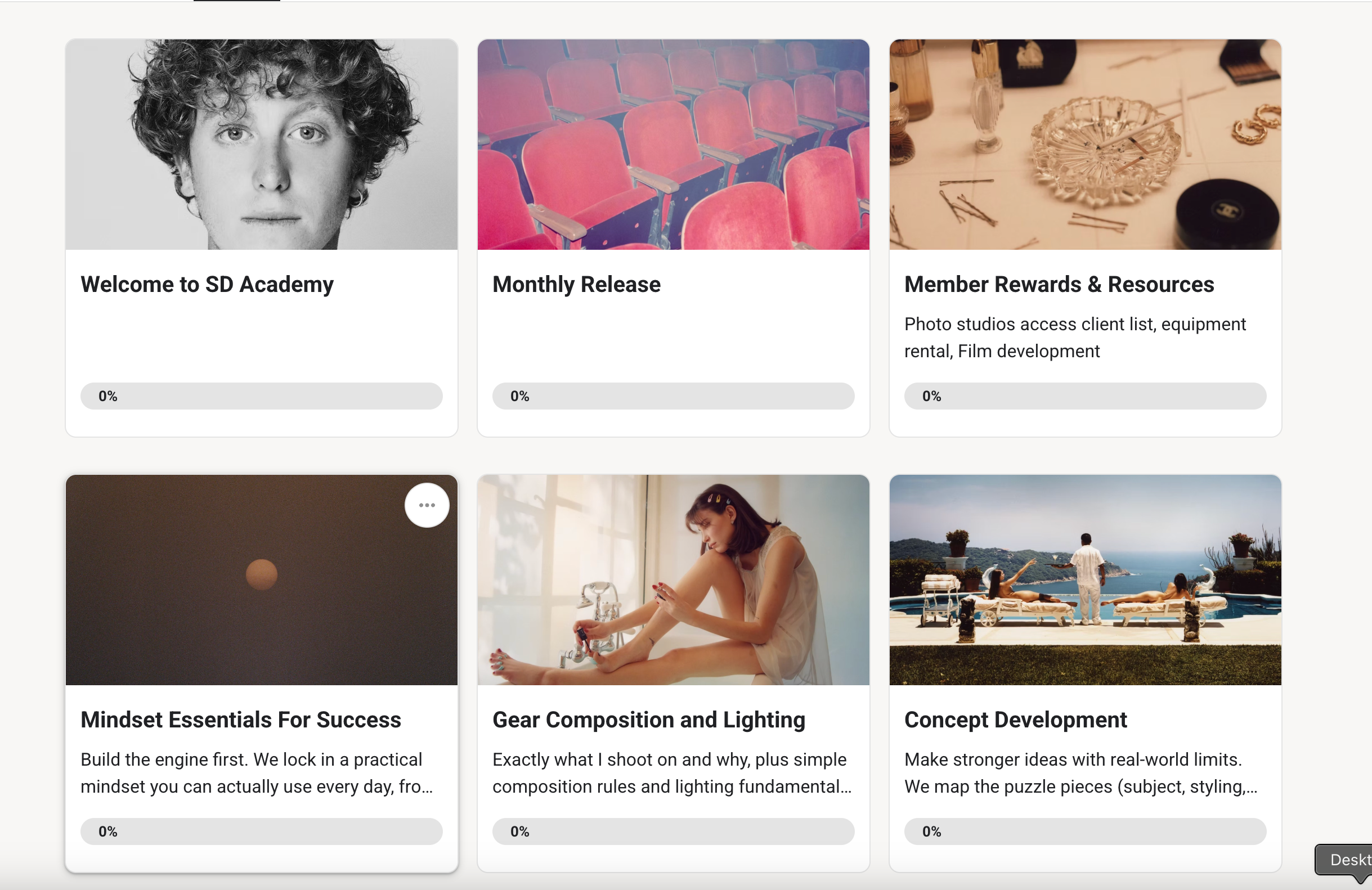
Task: Click the poolside Concept Development cover photo
Action: [1085, 582]
